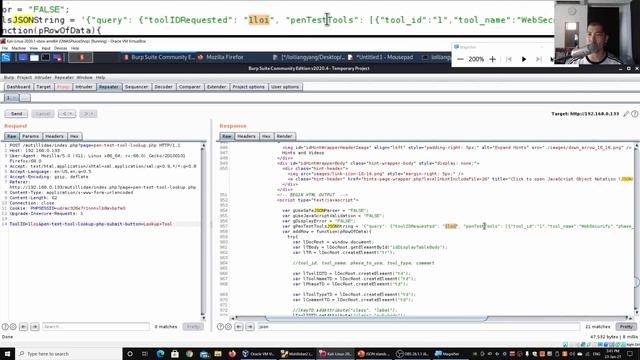Open the Burp menu in Burp Suite
Image resolution: width=640 pixels, height=360 pixels.
point(9,77)
